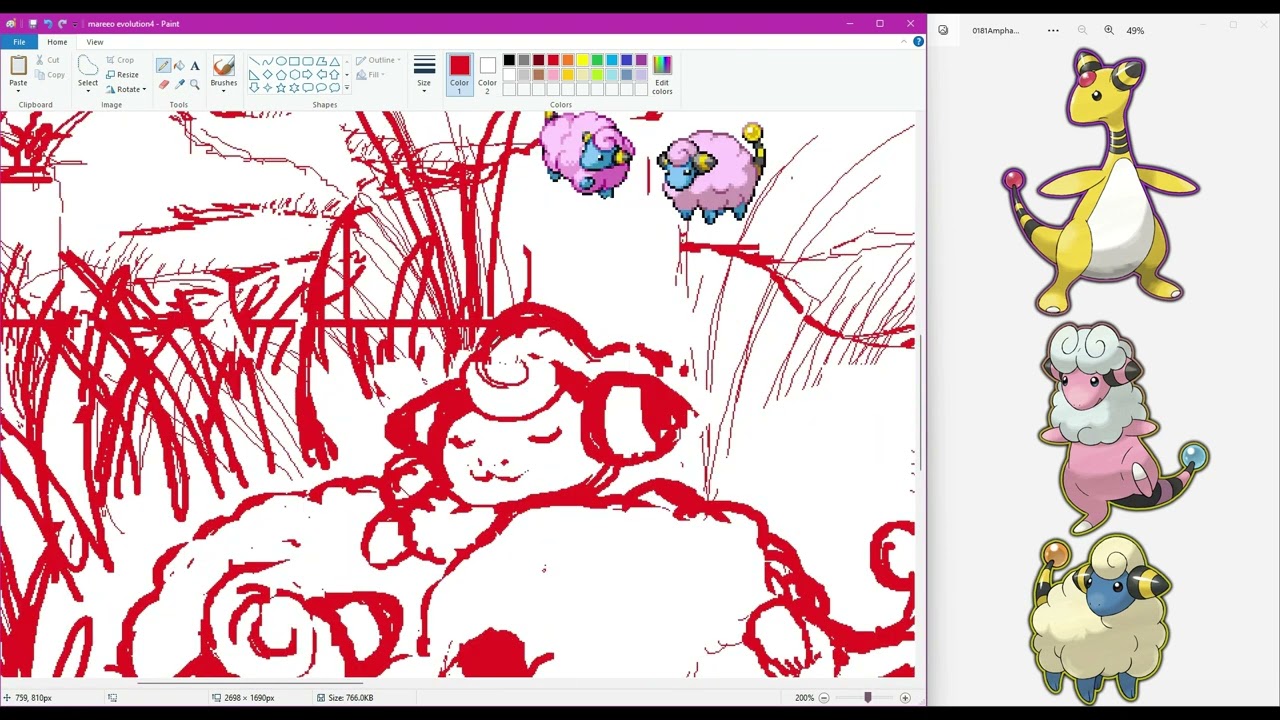Select the Pencil tool
The height and width of the screenshot is (720, 1280).
(x=163, y=66)
